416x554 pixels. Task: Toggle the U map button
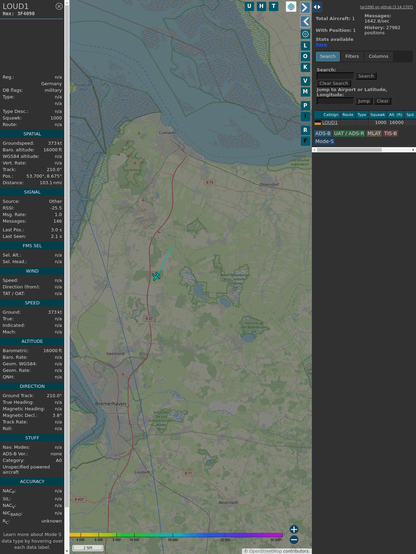pyautogui.click(x=250, y=6)
